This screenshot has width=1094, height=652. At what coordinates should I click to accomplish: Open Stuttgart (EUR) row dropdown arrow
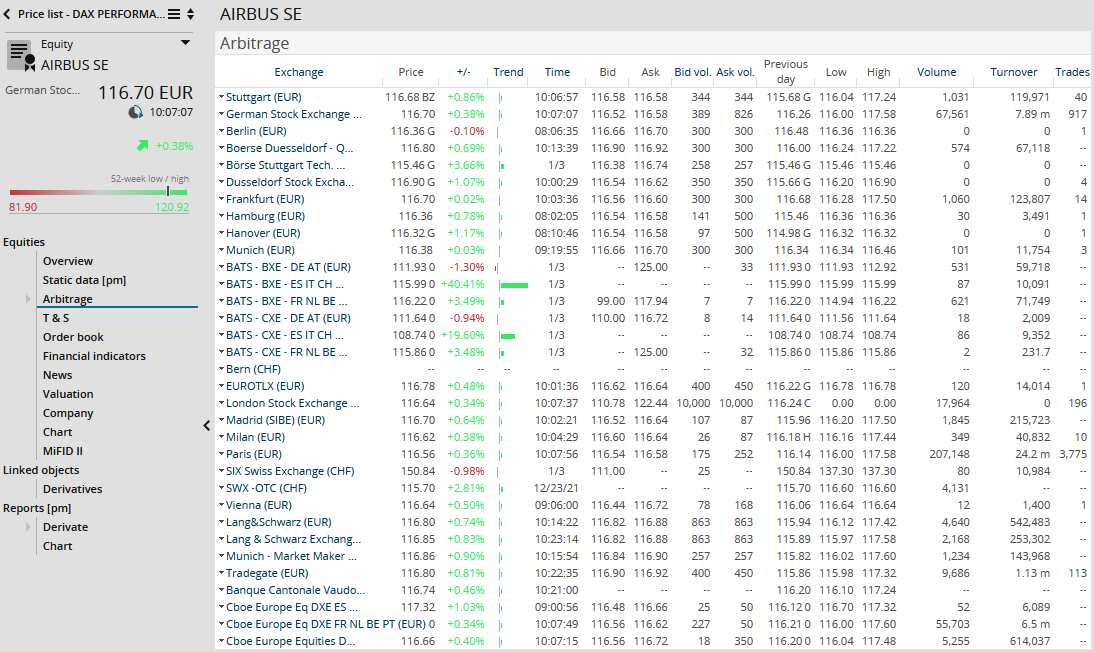click(x=221, y=97)
